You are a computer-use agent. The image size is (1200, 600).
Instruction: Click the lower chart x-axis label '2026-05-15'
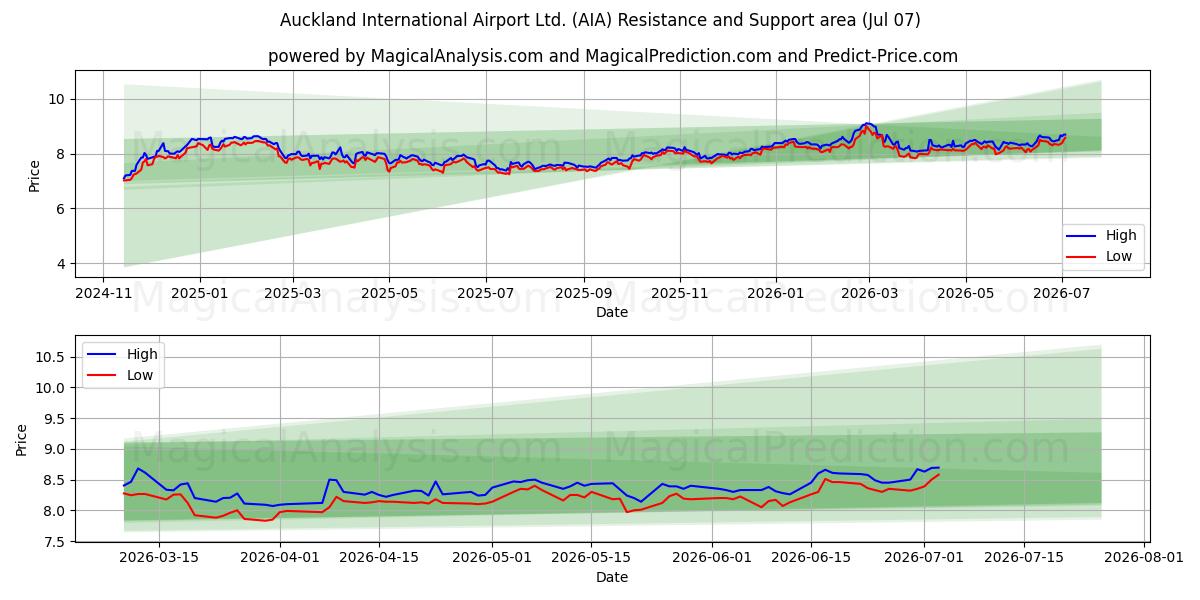[x=591, y=558]
